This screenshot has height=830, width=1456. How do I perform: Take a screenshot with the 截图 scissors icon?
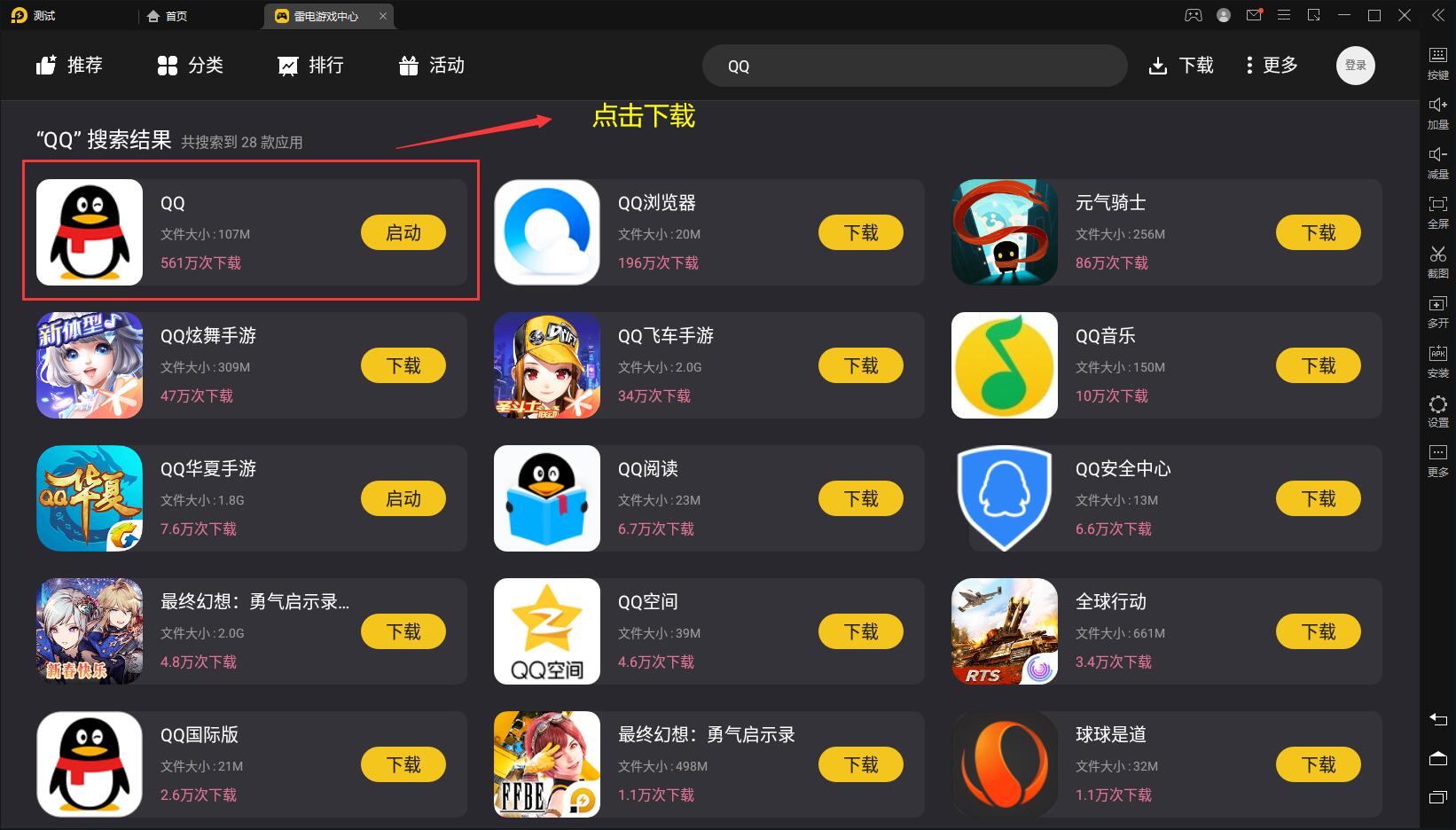(x=1437, y=262)
